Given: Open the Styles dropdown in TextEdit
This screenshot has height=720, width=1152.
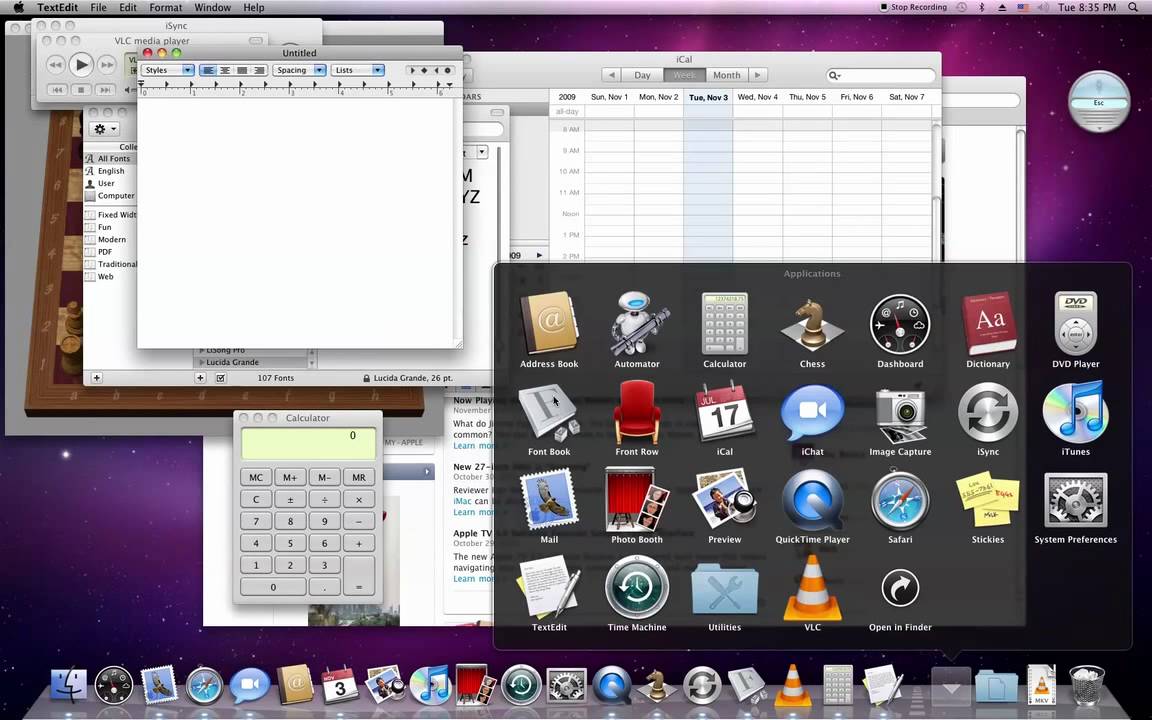Looking at the screenshot, I should click(x=168, y=70).
